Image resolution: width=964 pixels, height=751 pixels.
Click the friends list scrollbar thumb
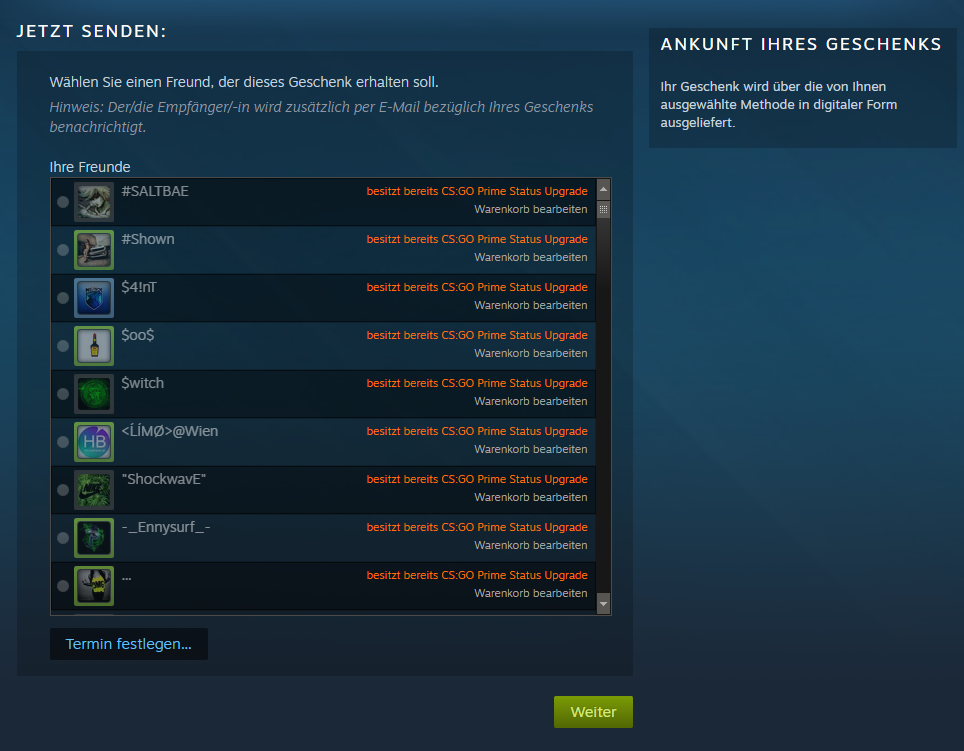pyautogui.click(x=603, y=210)
